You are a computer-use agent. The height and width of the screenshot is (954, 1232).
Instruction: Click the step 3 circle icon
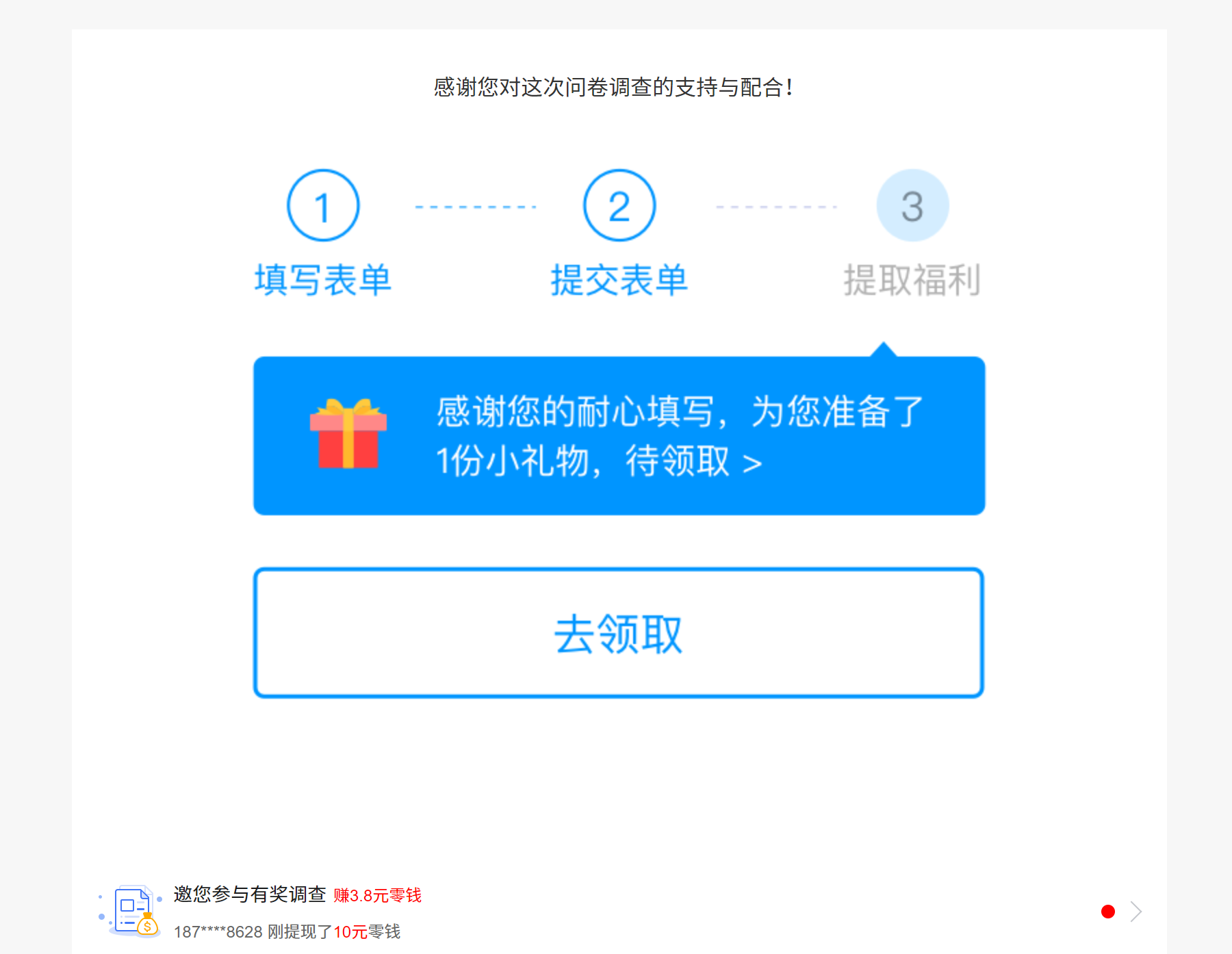click(912, 205)
